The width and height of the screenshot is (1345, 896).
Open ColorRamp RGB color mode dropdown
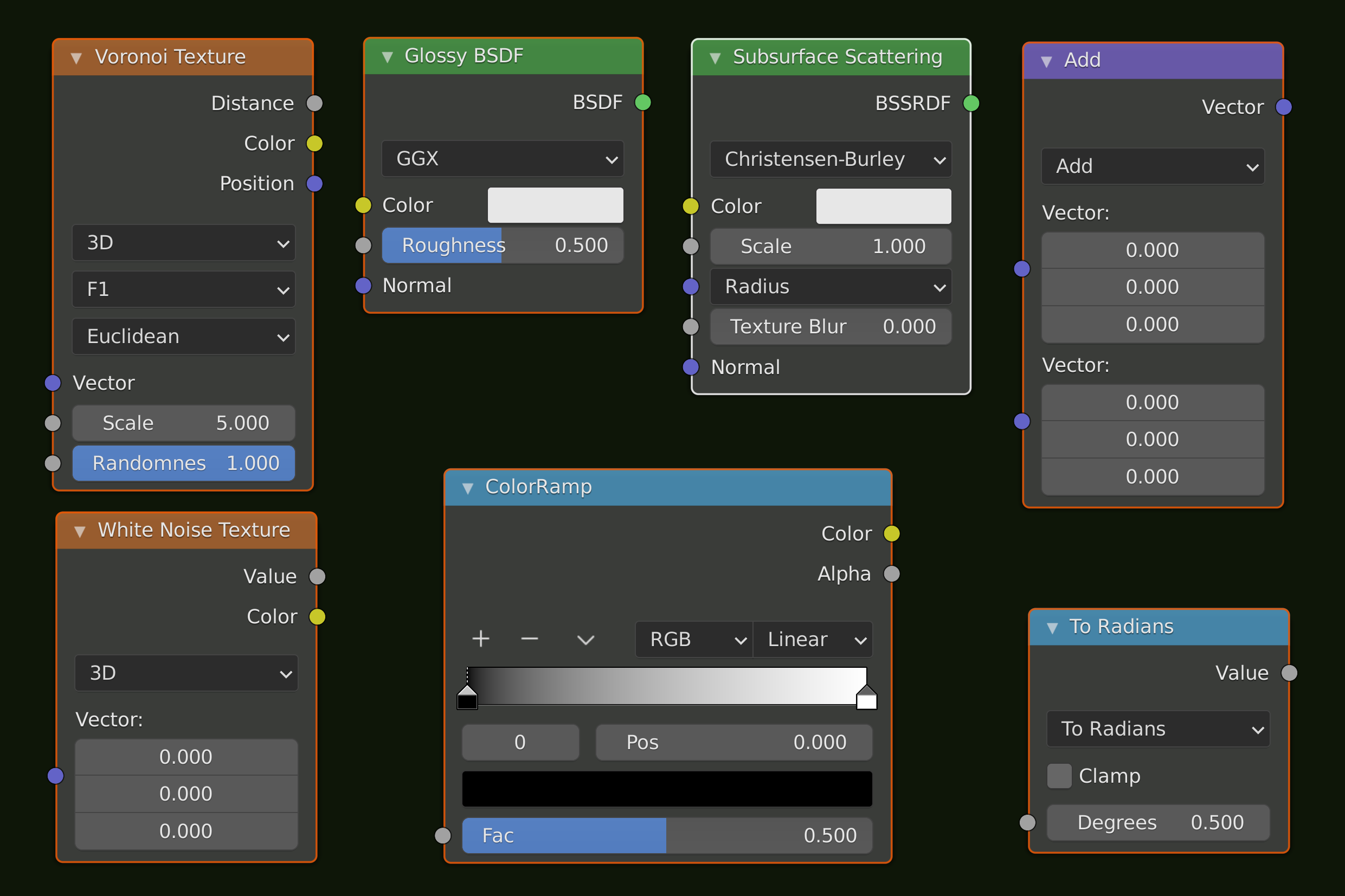[x=694, y=640]
